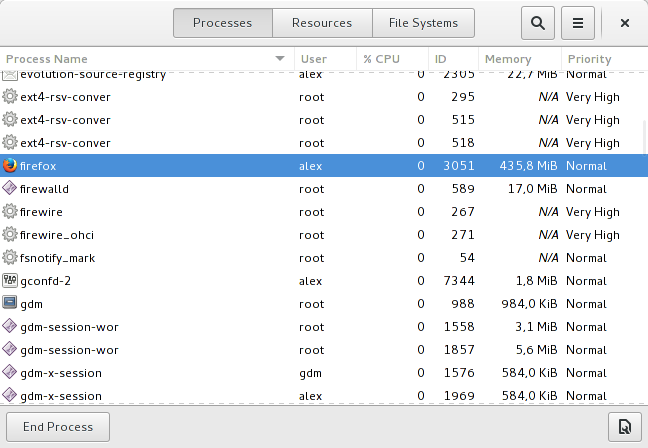Select the firewire_ohci process name
This screenshot has height=448, width=648.
[x=57, y=235]
